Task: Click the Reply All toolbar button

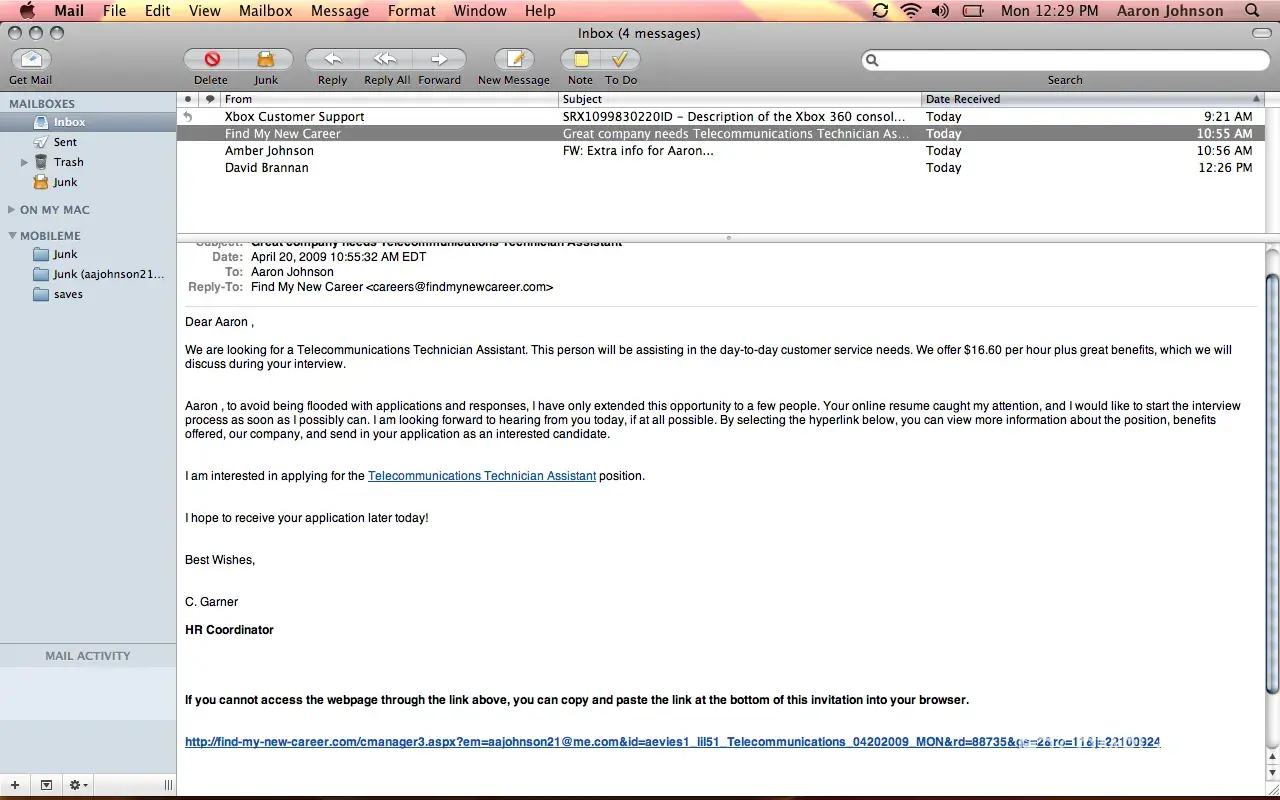Action: coord(386,59)
